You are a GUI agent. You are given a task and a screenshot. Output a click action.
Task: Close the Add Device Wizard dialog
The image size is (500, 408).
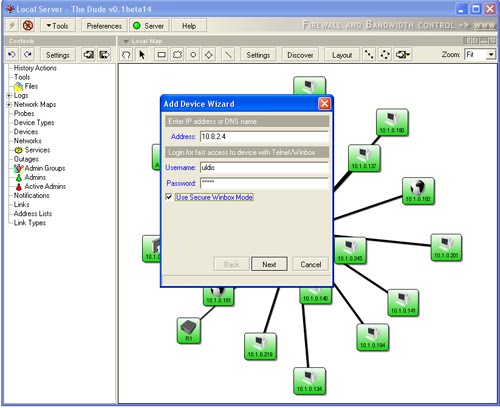pyautogui.click(x=324, y=104)
